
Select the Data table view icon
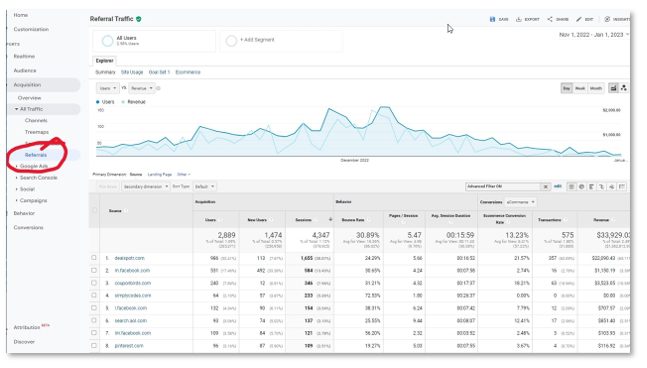coord(571,186)
